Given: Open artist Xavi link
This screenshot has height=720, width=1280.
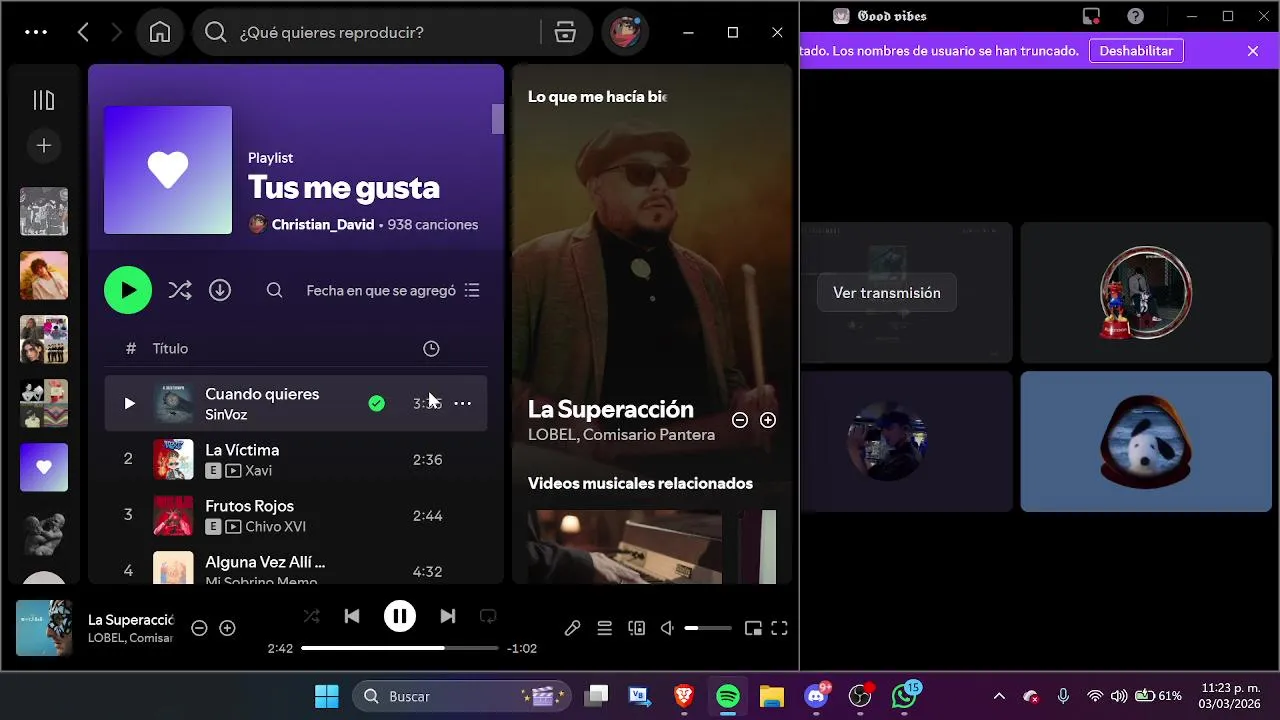Looking at the screenshot, I should [x=258, y=470].
